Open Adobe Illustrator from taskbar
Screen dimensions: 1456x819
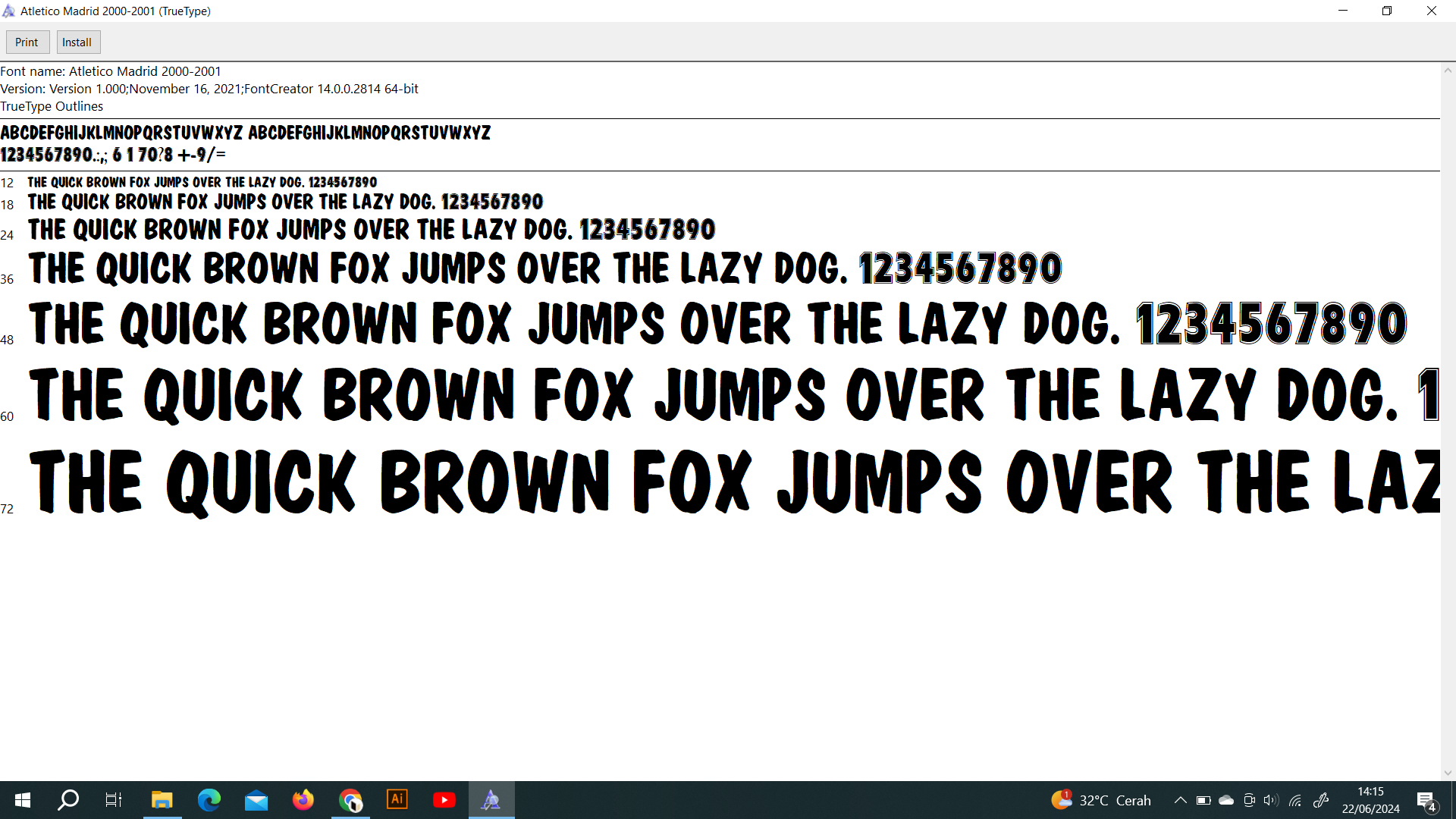(x=397, y=800)
